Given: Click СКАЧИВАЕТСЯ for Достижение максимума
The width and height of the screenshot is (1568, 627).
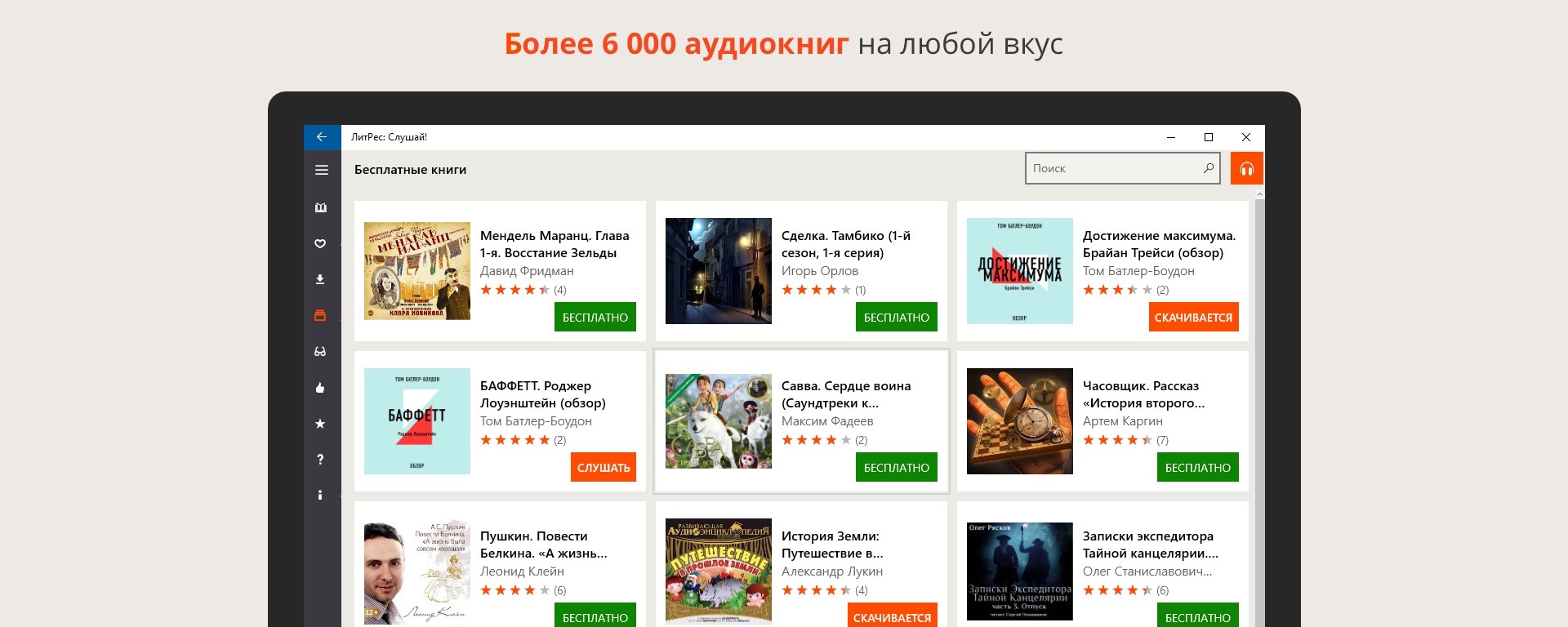Looking at the screenshot, I should pyautogui.click(x=1194, y=317).
